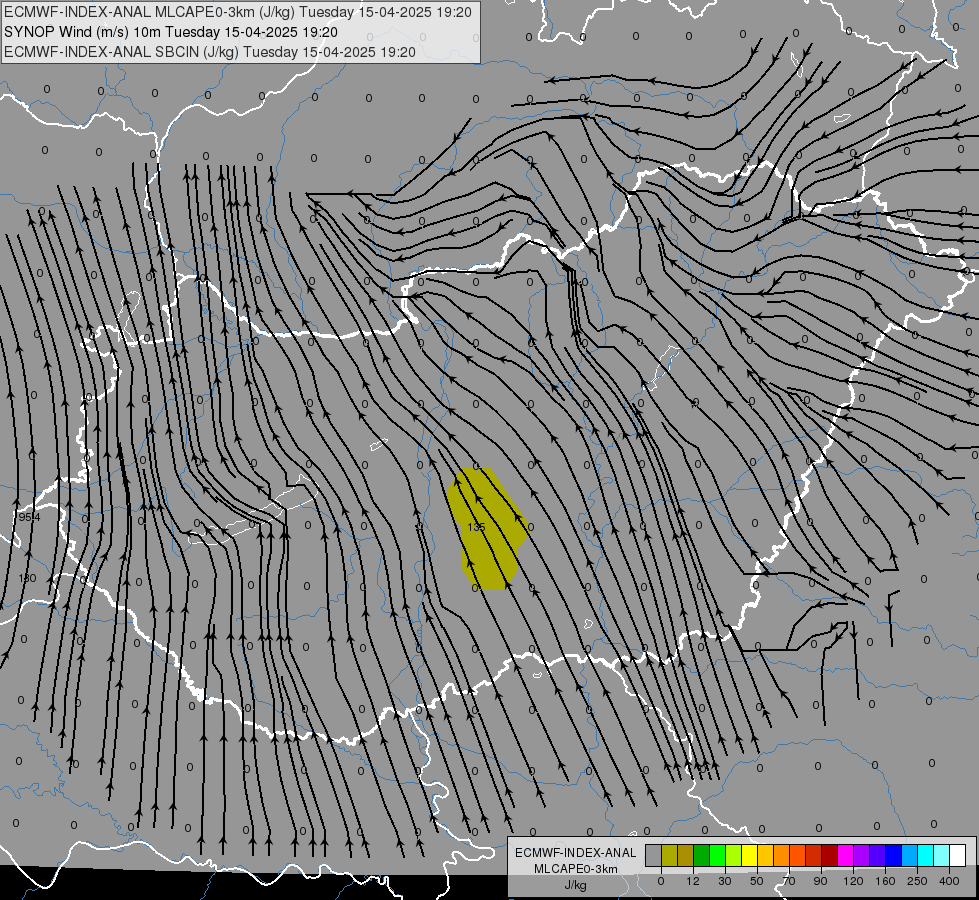Select the olive-yellow legend swatch
The width and height of the screenshot is (979, 900).
[669, 855]
